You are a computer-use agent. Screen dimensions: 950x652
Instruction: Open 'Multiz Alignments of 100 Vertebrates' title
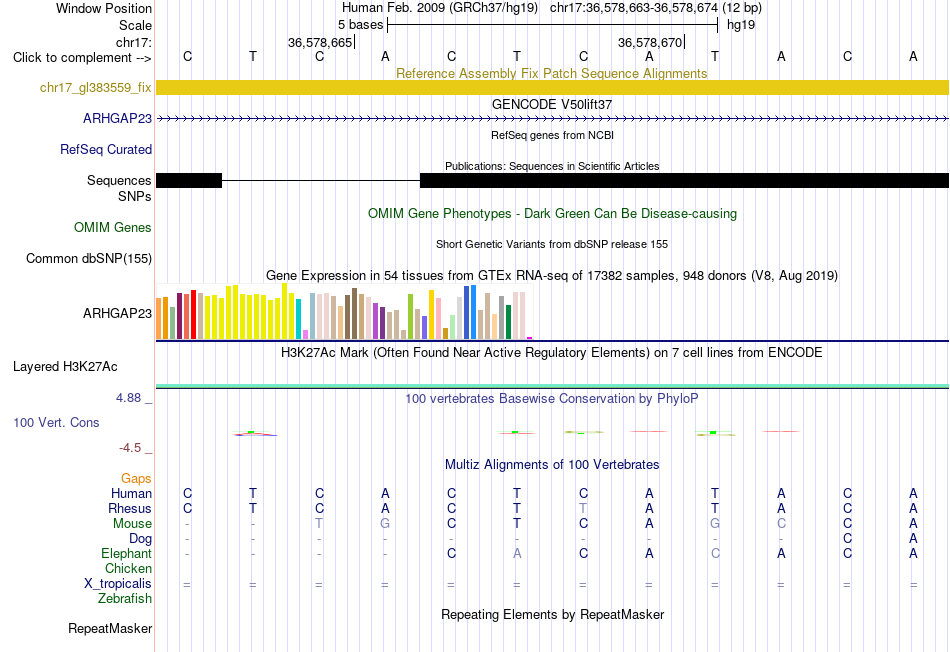click(552, 465)
